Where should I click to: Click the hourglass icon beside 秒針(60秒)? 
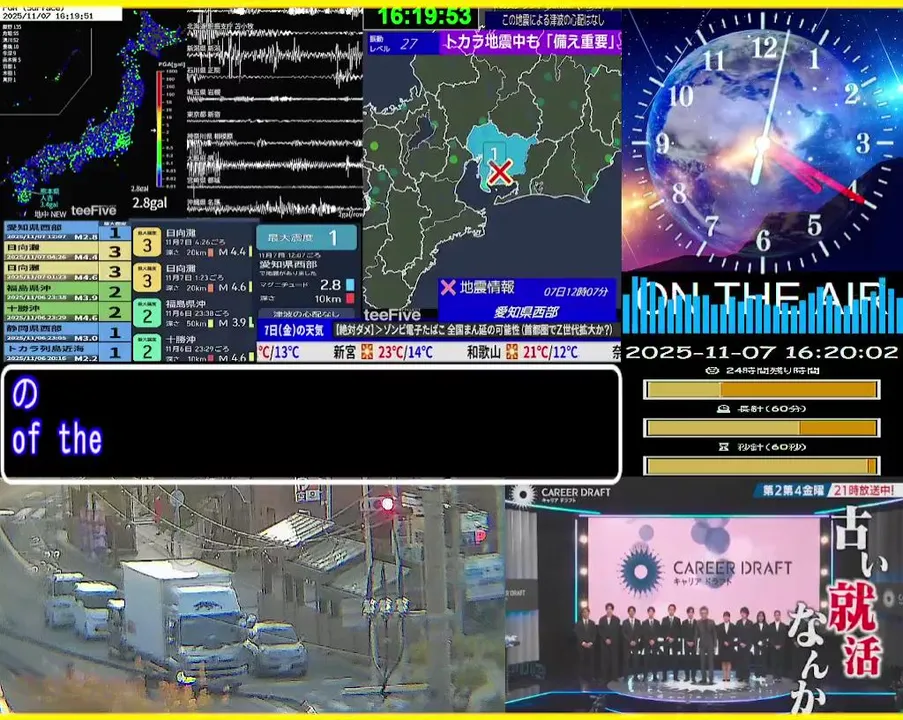pyautogui.click(x=724, y=446)
